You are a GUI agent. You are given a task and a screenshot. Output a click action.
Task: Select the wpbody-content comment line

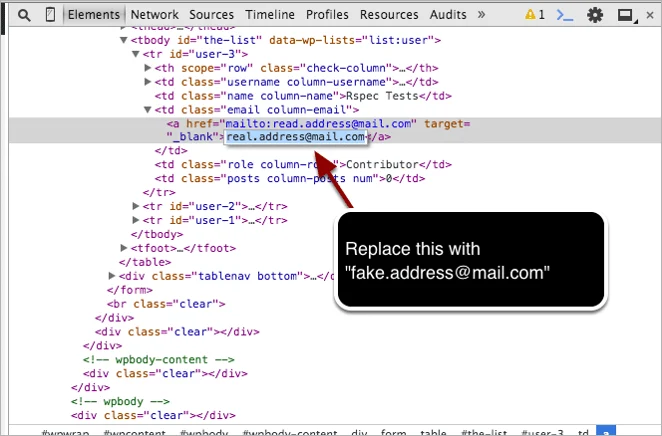(159, 360)
